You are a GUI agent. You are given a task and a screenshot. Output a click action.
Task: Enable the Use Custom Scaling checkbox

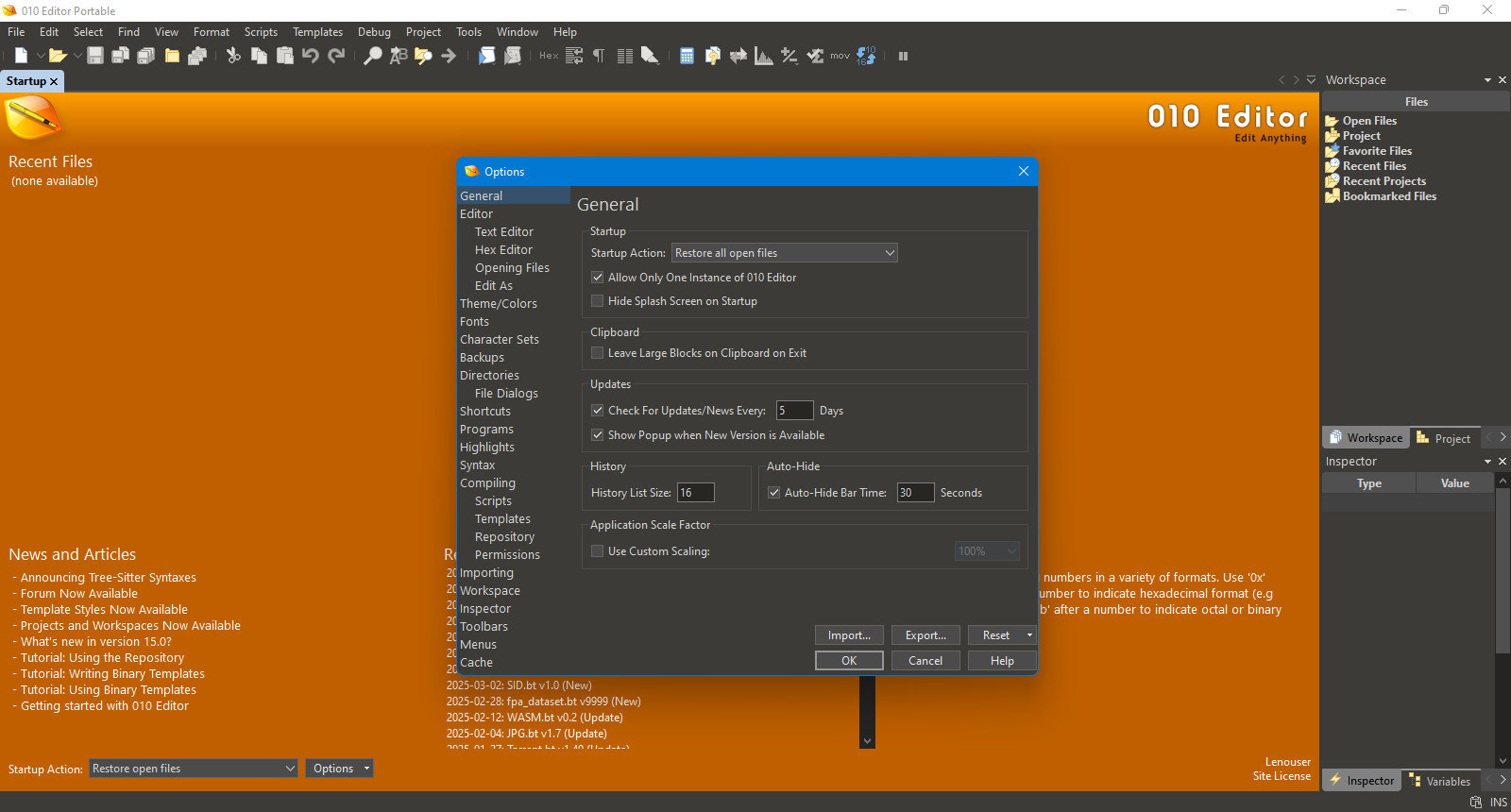[597, 551]
